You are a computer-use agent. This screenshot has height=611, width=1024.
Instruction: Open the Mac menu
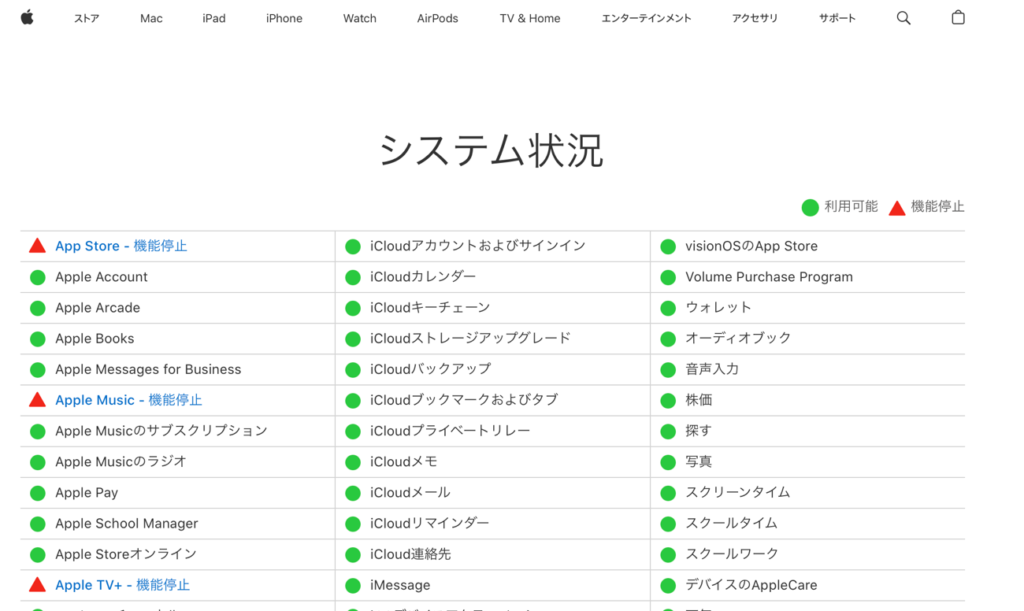click(x=151, y=18)
